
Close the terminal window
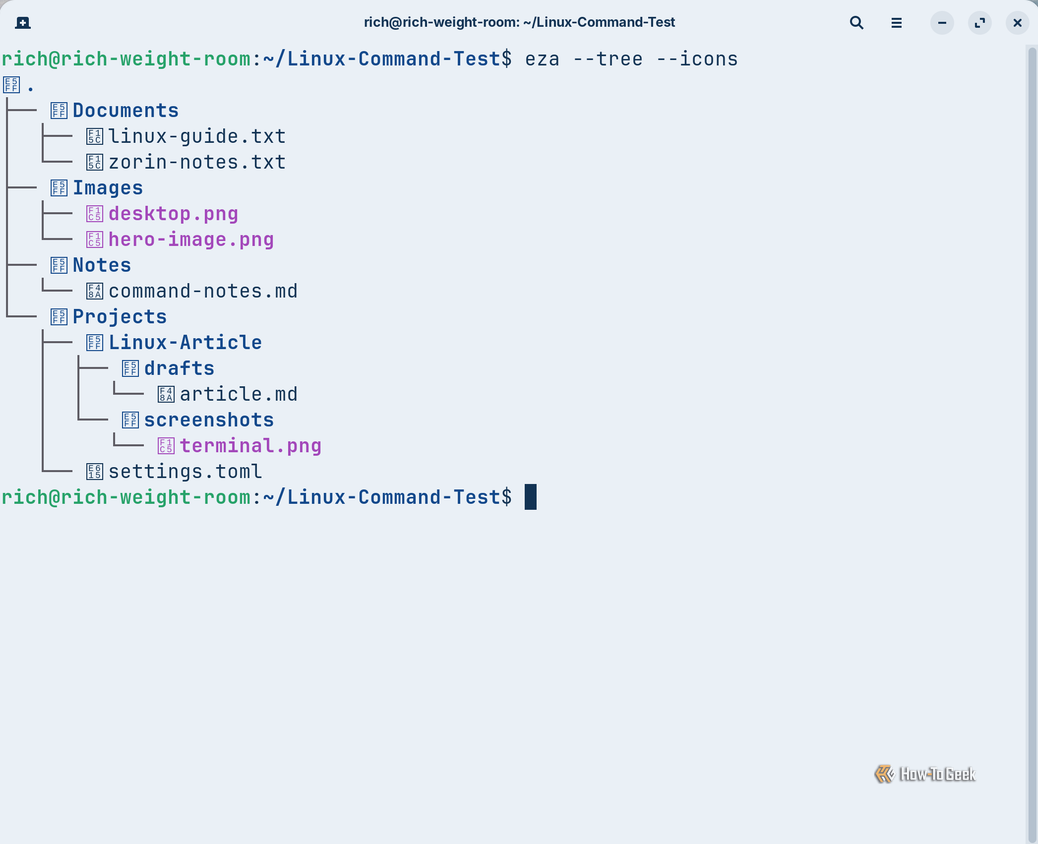[1017, 23]
